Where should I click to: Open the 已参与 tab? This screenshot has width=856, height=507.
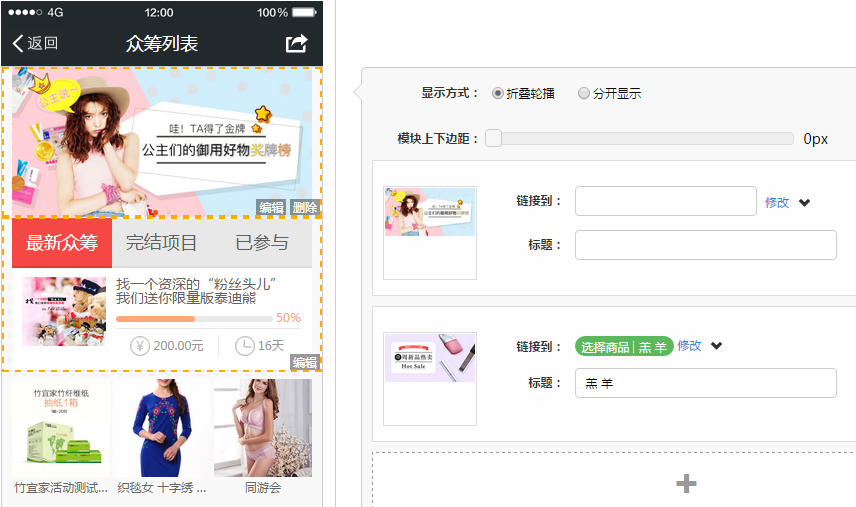(x=262, y=243)
